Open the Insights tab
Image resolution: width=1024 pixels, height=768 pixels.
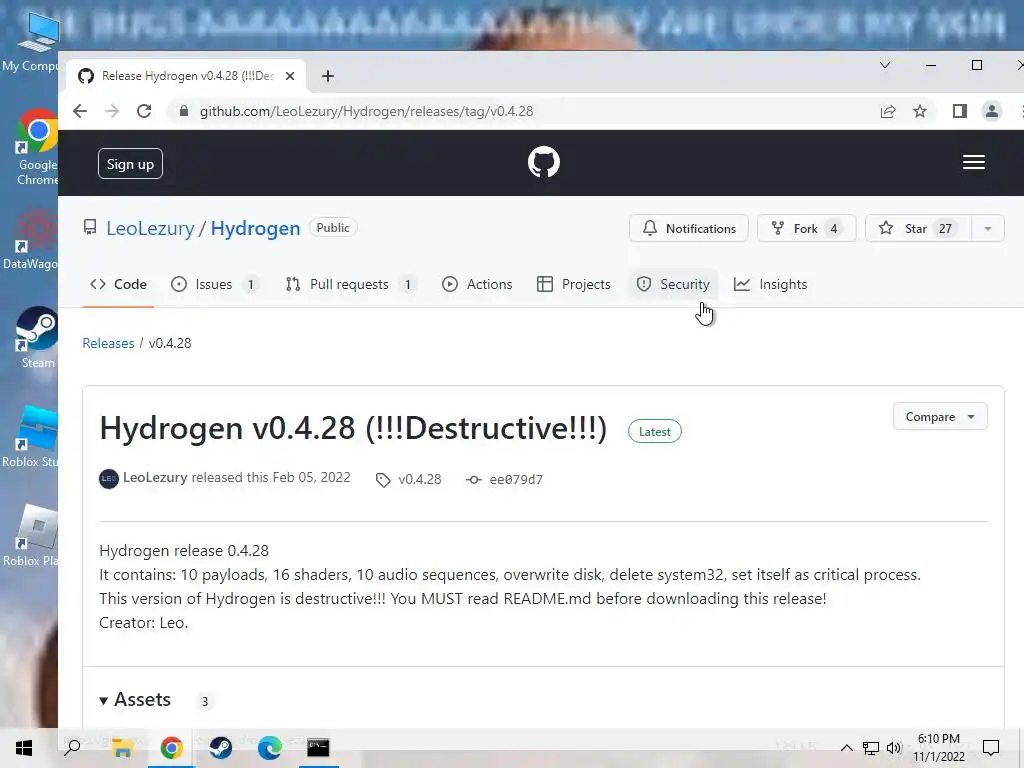771,284
